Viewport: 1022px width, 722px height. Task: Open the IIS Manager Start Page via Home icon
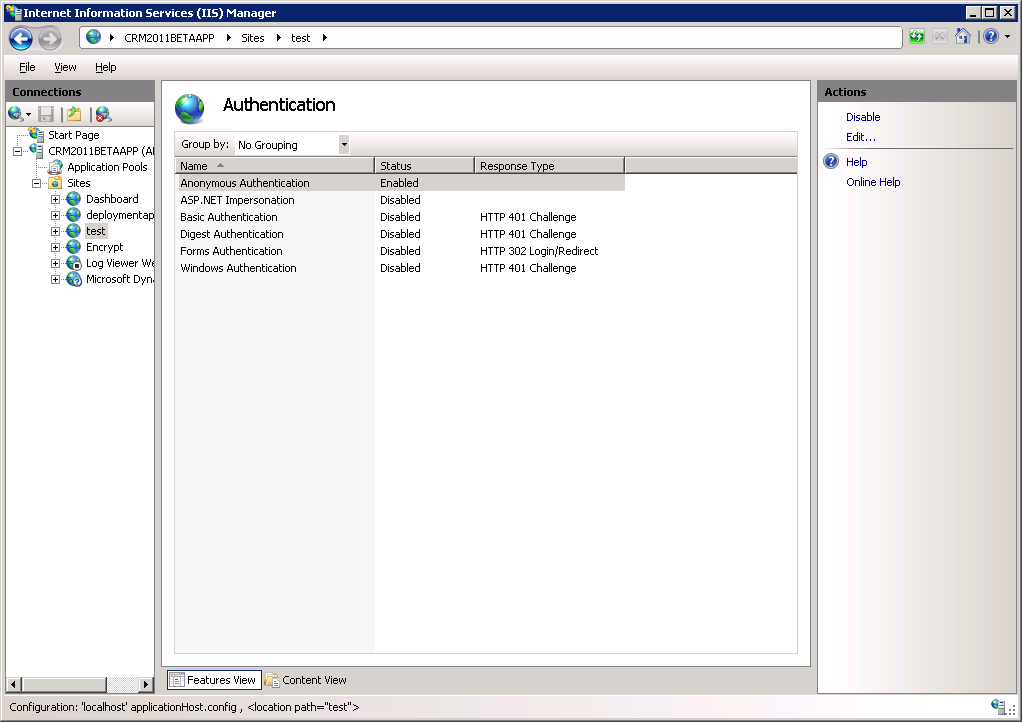coord(963,36)
